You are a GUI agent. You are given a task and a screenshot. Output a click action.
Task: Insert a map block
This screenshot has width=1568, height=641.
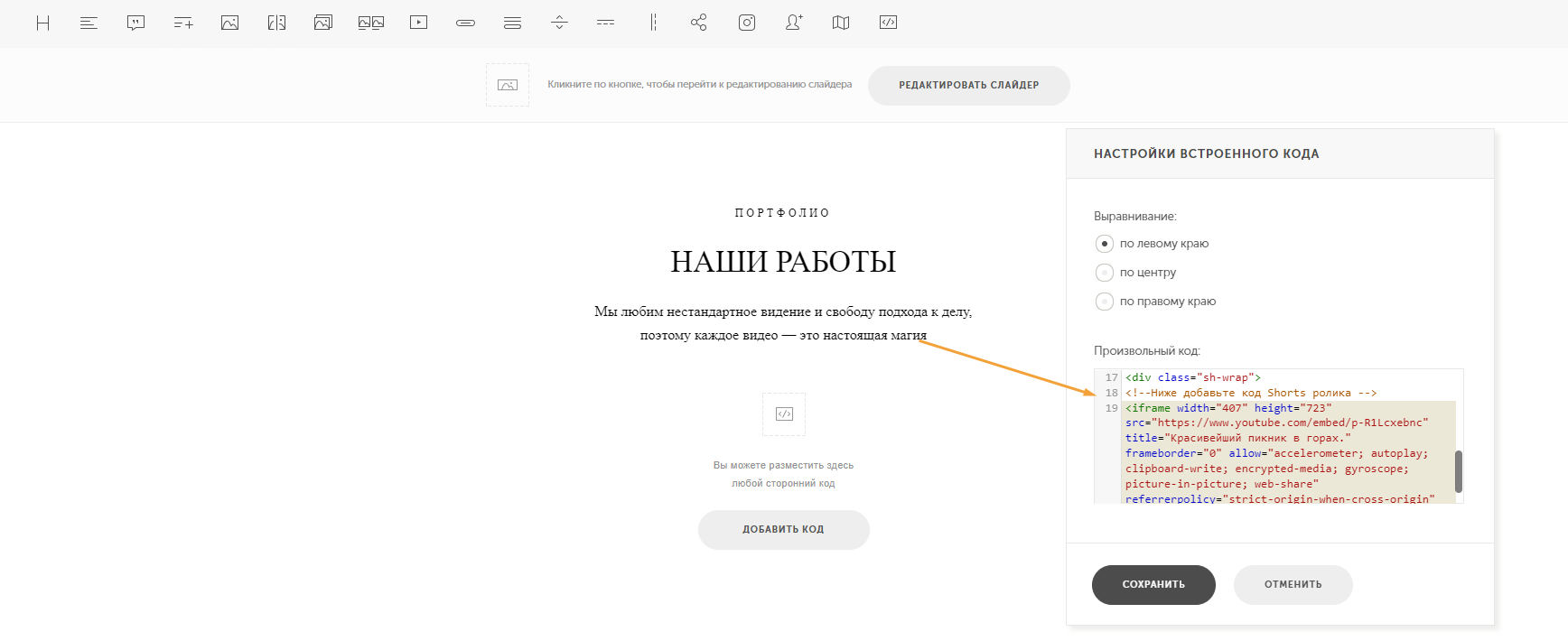tap(841, 23)
